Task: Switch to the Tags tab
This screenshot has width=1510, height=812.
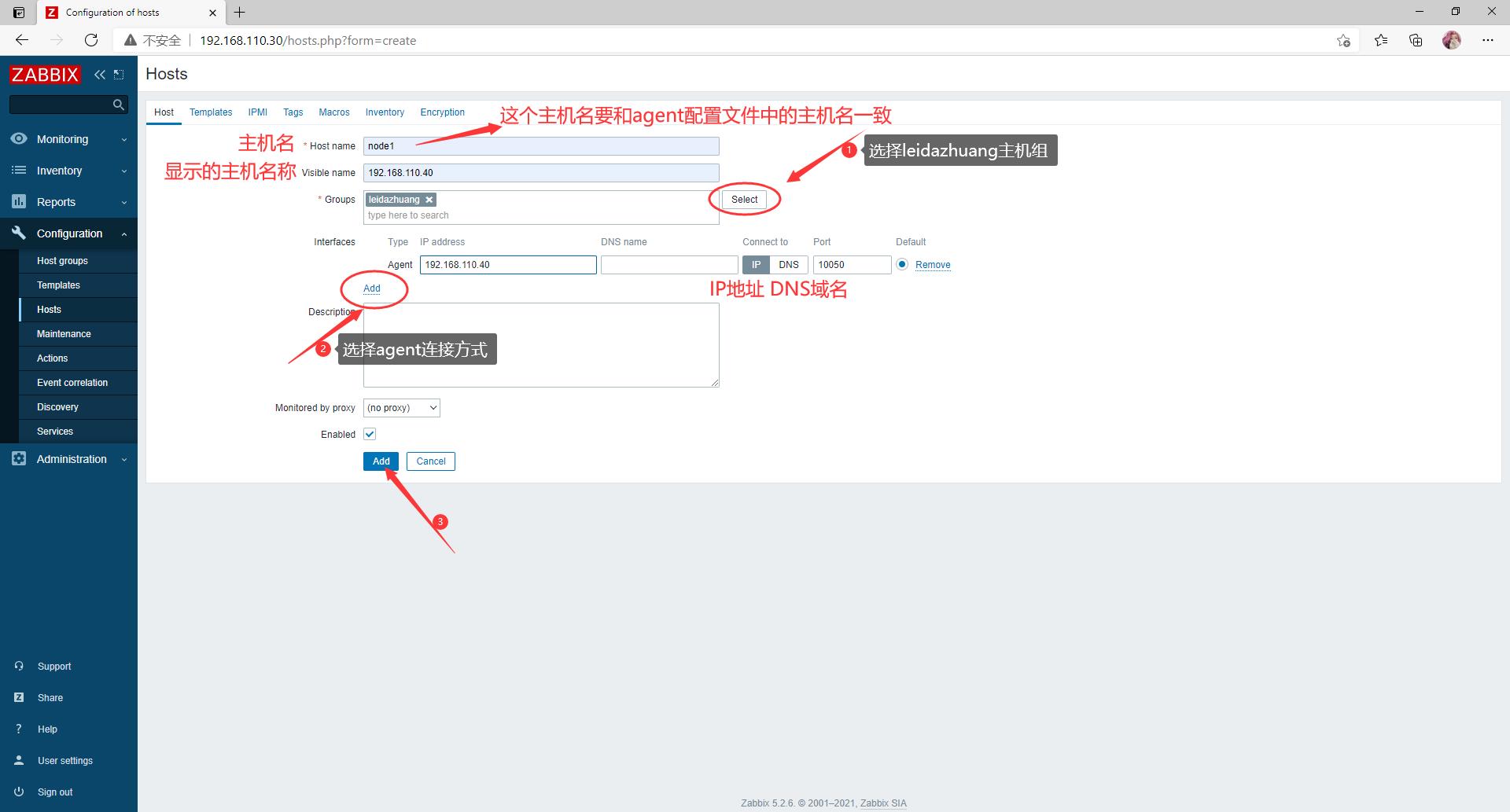Action: tap(293, 112)
